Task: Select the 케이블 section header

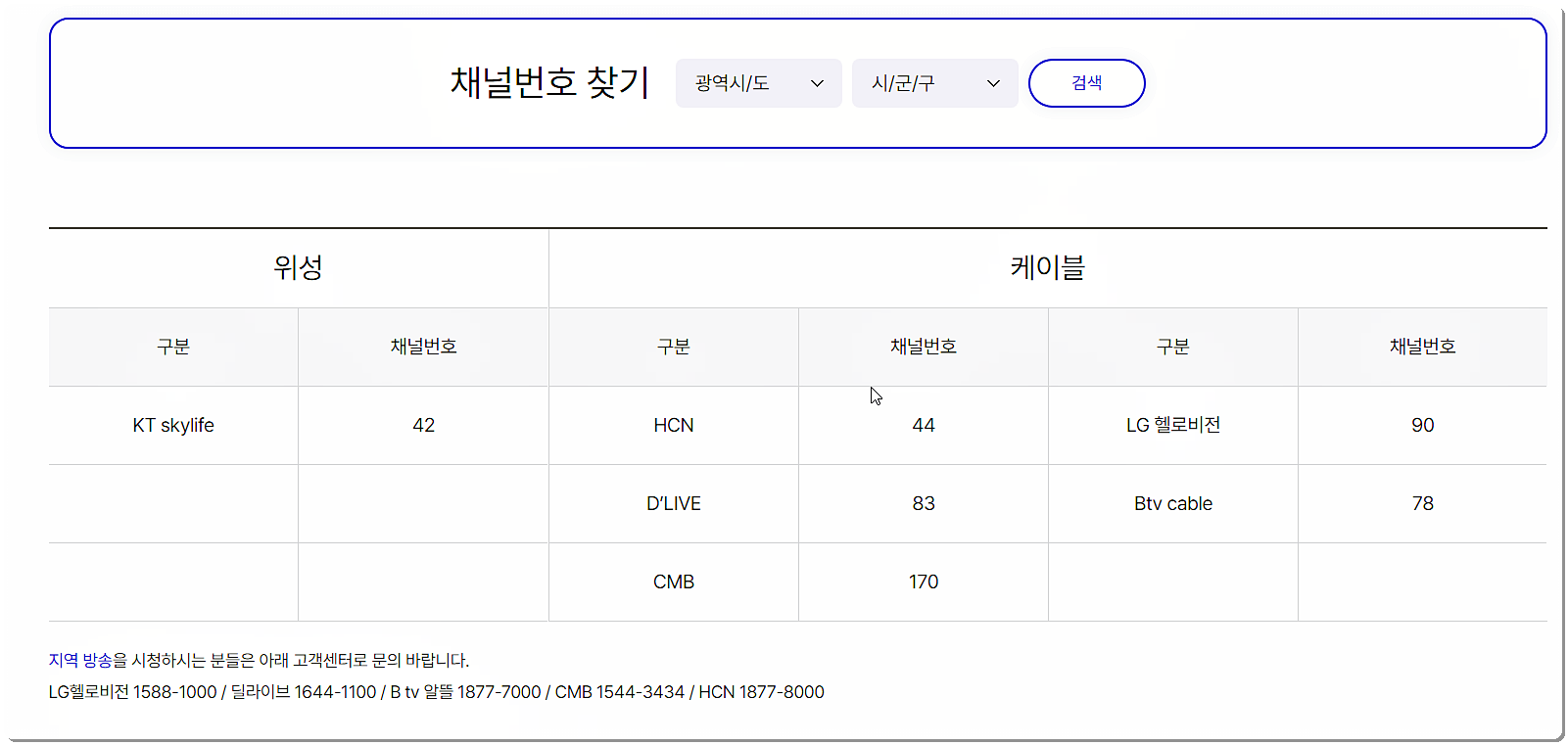Action: [x=1048, y=267]
